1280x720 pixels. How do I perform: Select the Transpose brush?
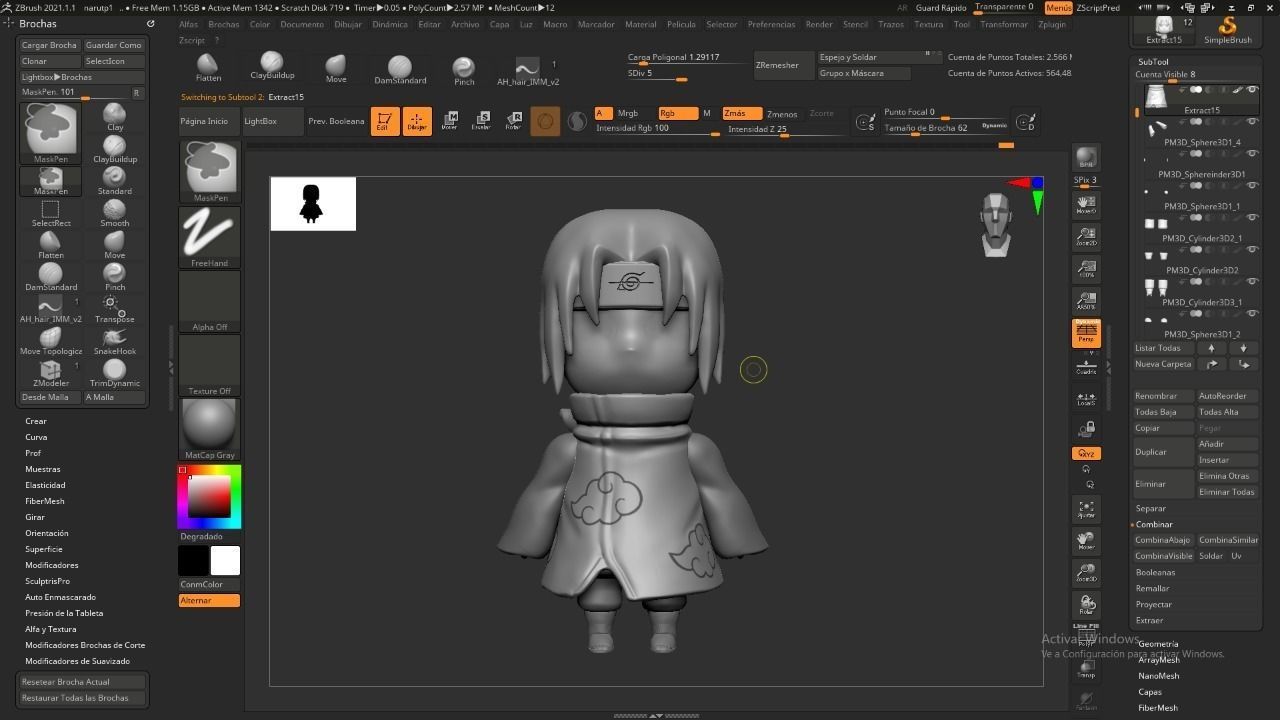click(115, 308)
